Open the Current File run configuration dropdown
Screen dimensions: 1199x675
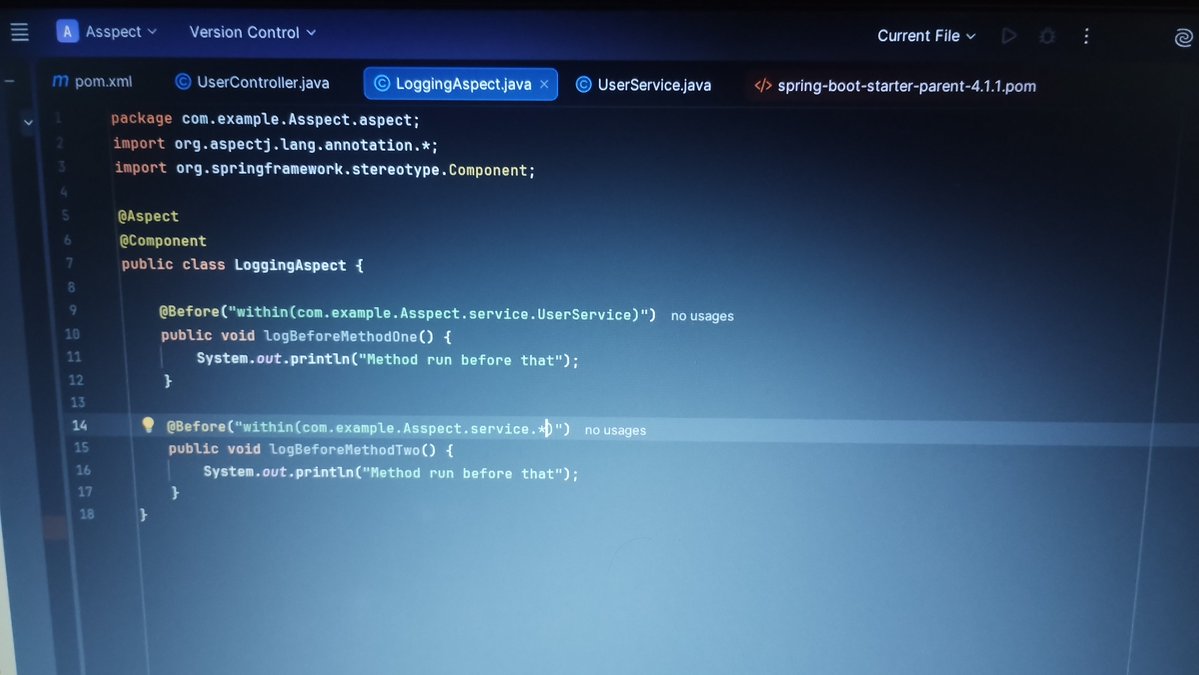(926, 36)
